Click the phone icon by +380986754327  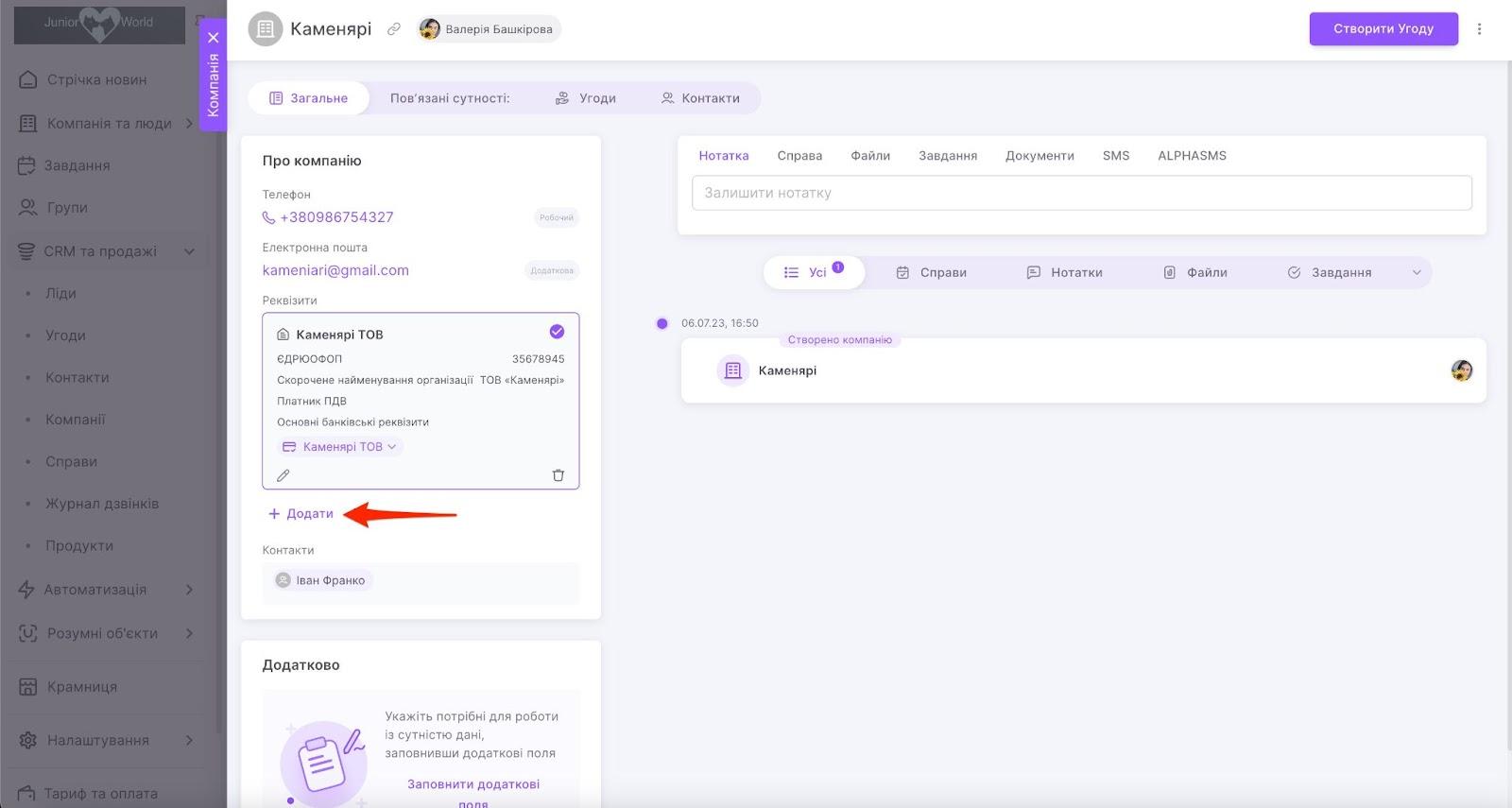coord(268,217)
